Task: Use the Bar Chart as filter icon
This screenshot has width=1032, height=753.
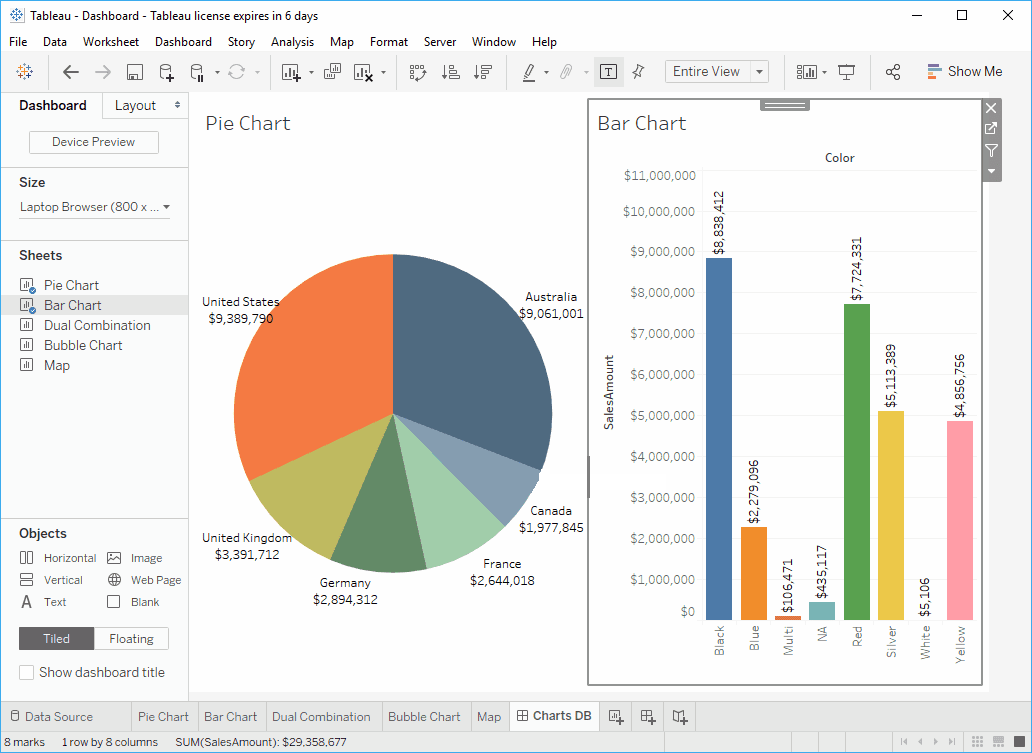Action: point(991,150)
